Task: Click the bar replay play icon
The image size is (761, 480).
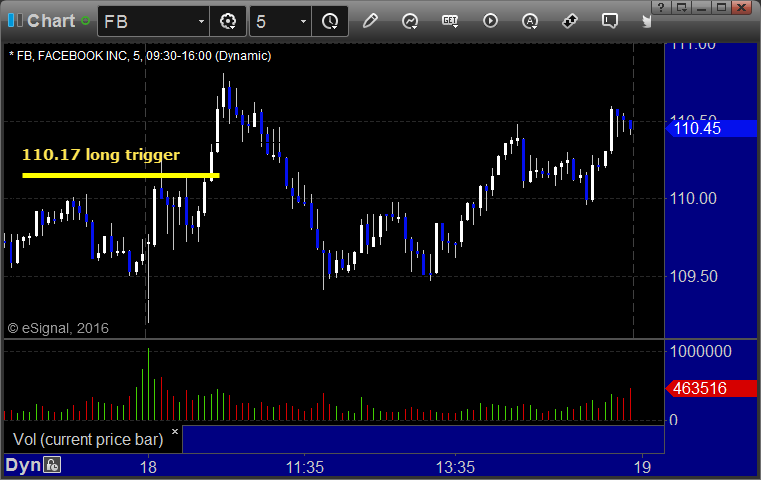Action: tap(490, 21)
